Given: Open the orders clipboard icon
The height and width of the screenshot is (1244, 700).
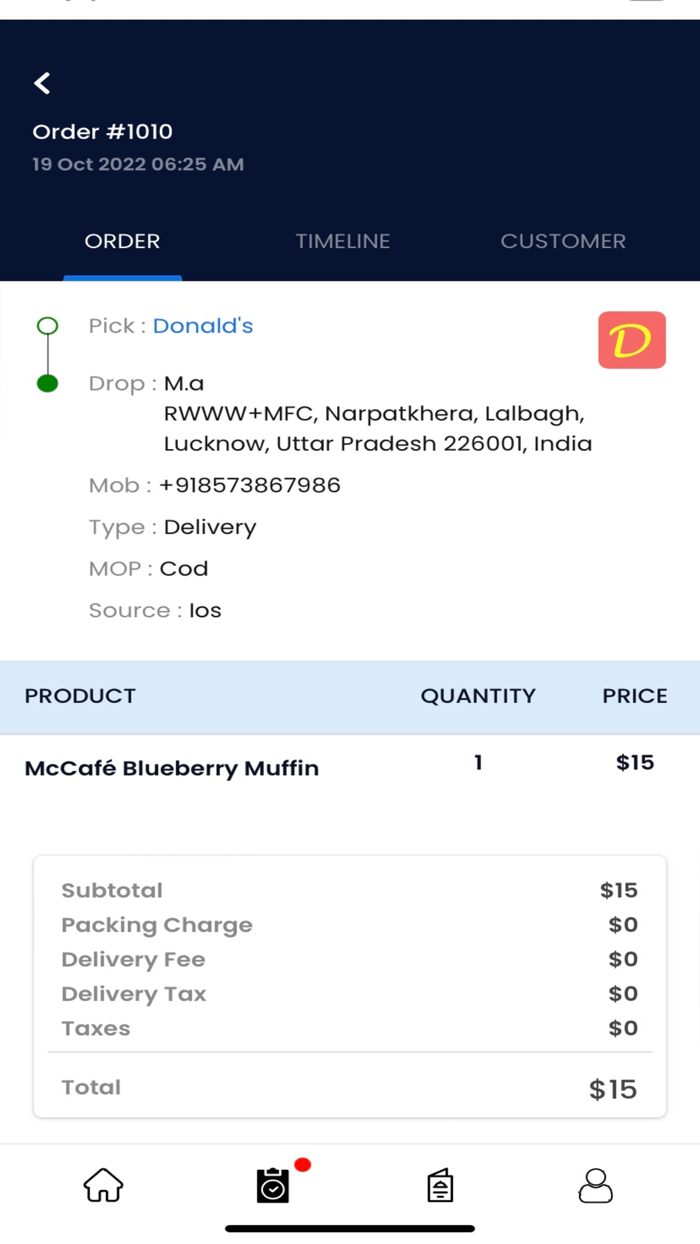Looking at the screenshot, I should (273, 1185).
